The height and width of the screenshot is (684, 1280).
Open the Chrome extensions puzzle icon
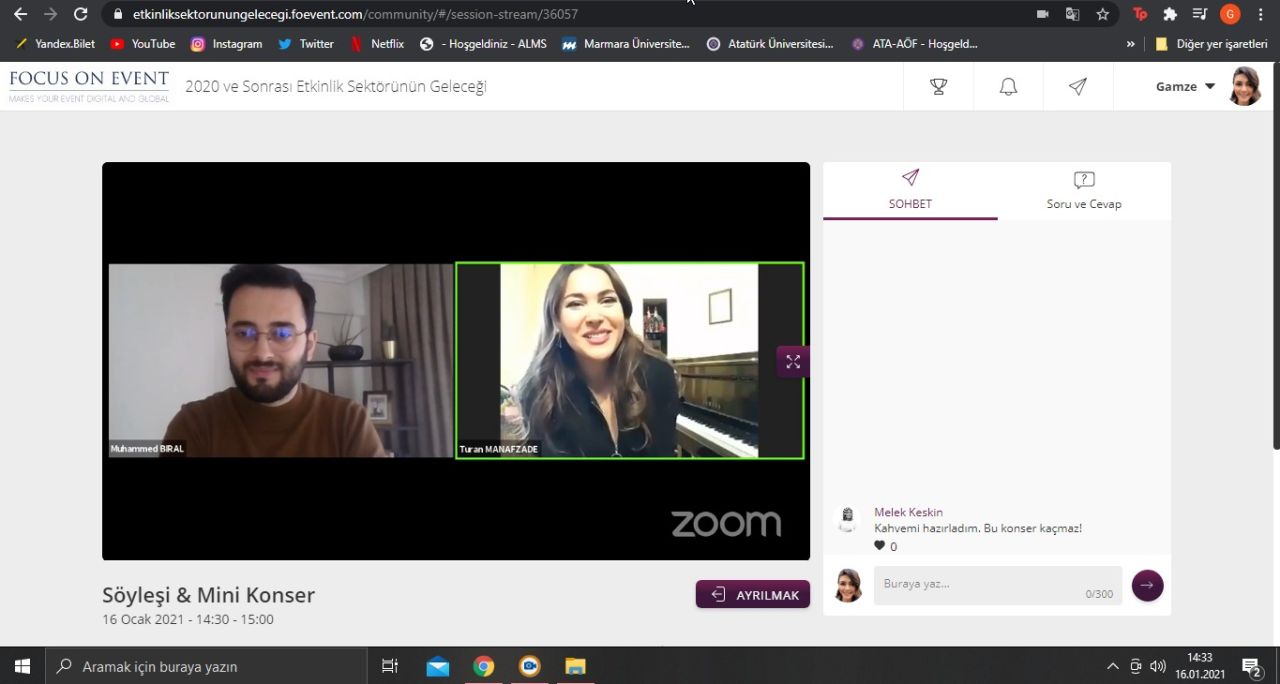pyautogui.click(x=1170, y=14)
